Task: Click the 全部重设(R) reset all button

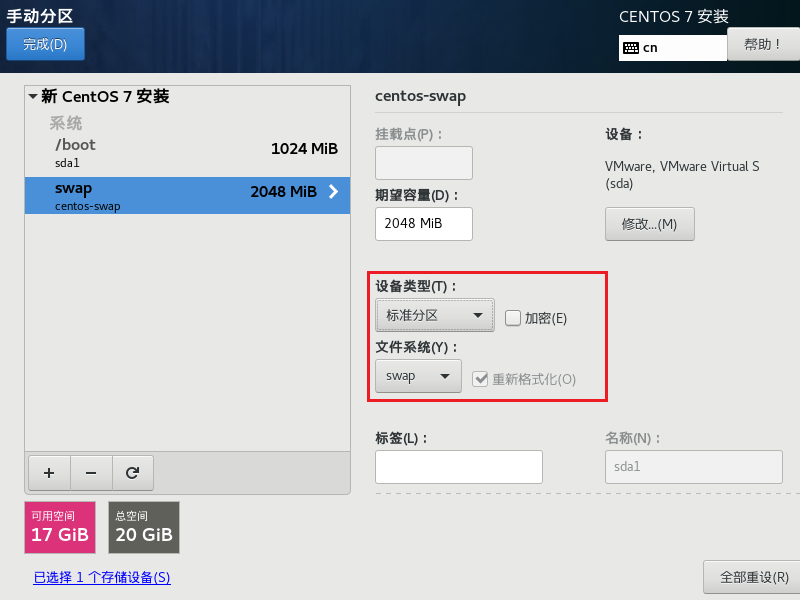Action: tap(752, 577)
